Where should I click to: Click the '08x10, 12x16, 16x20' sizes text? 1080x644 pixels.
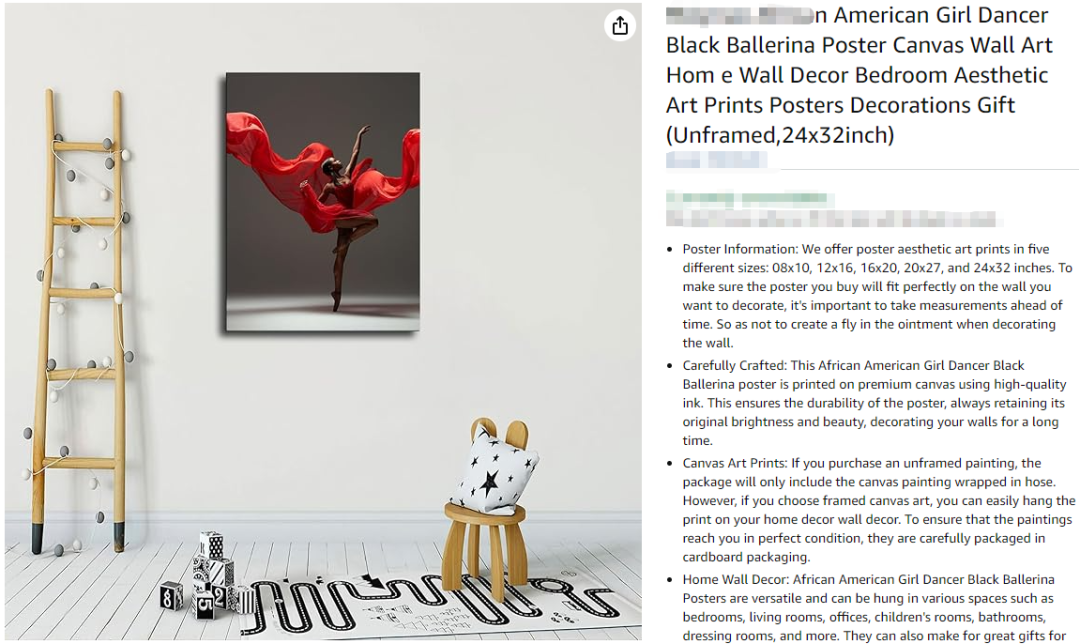pyautogui.click(x=849, y=267)
